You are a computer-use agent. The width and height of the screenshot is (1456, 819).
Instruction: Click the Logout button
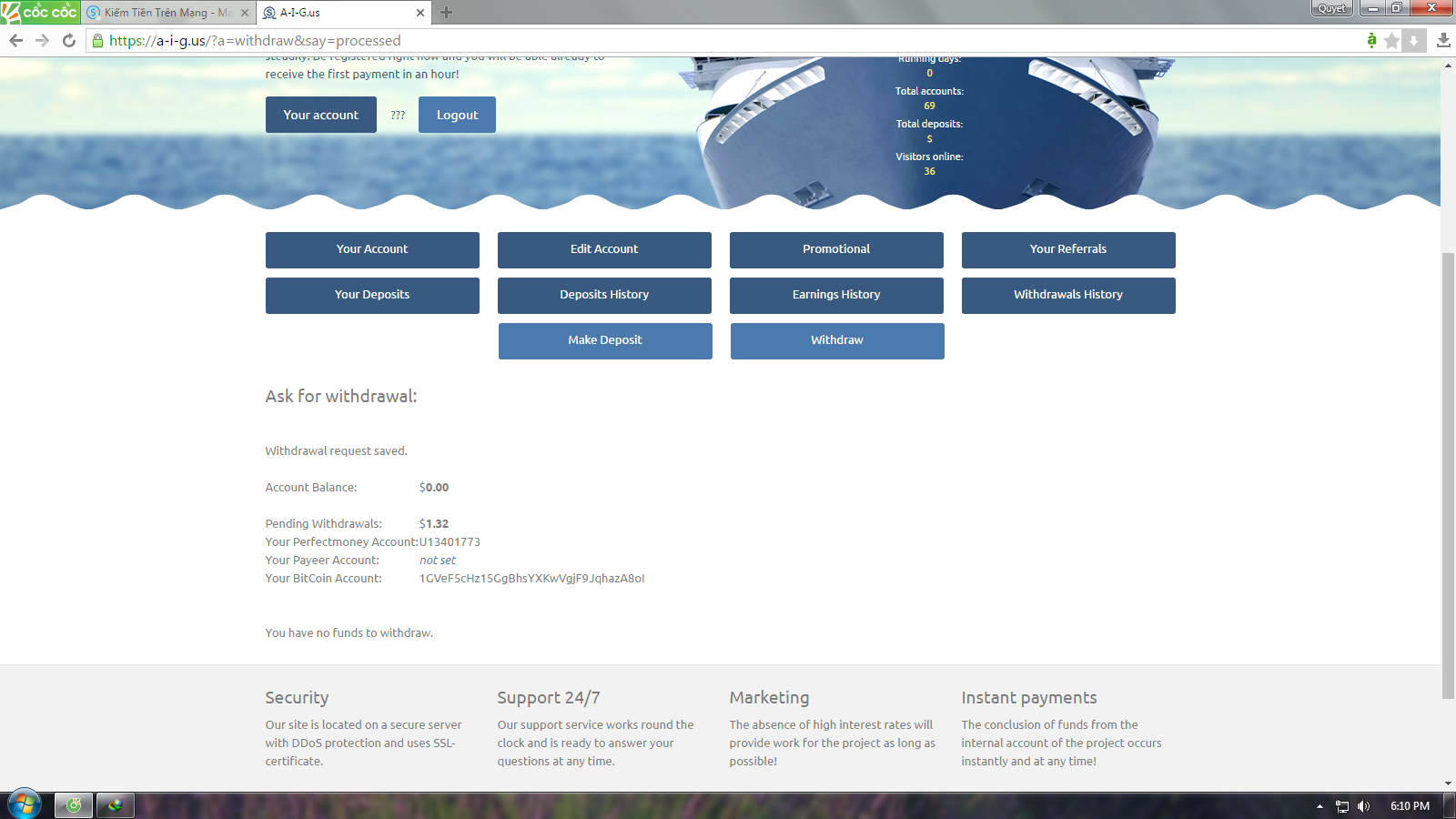(x=457, y=115)
